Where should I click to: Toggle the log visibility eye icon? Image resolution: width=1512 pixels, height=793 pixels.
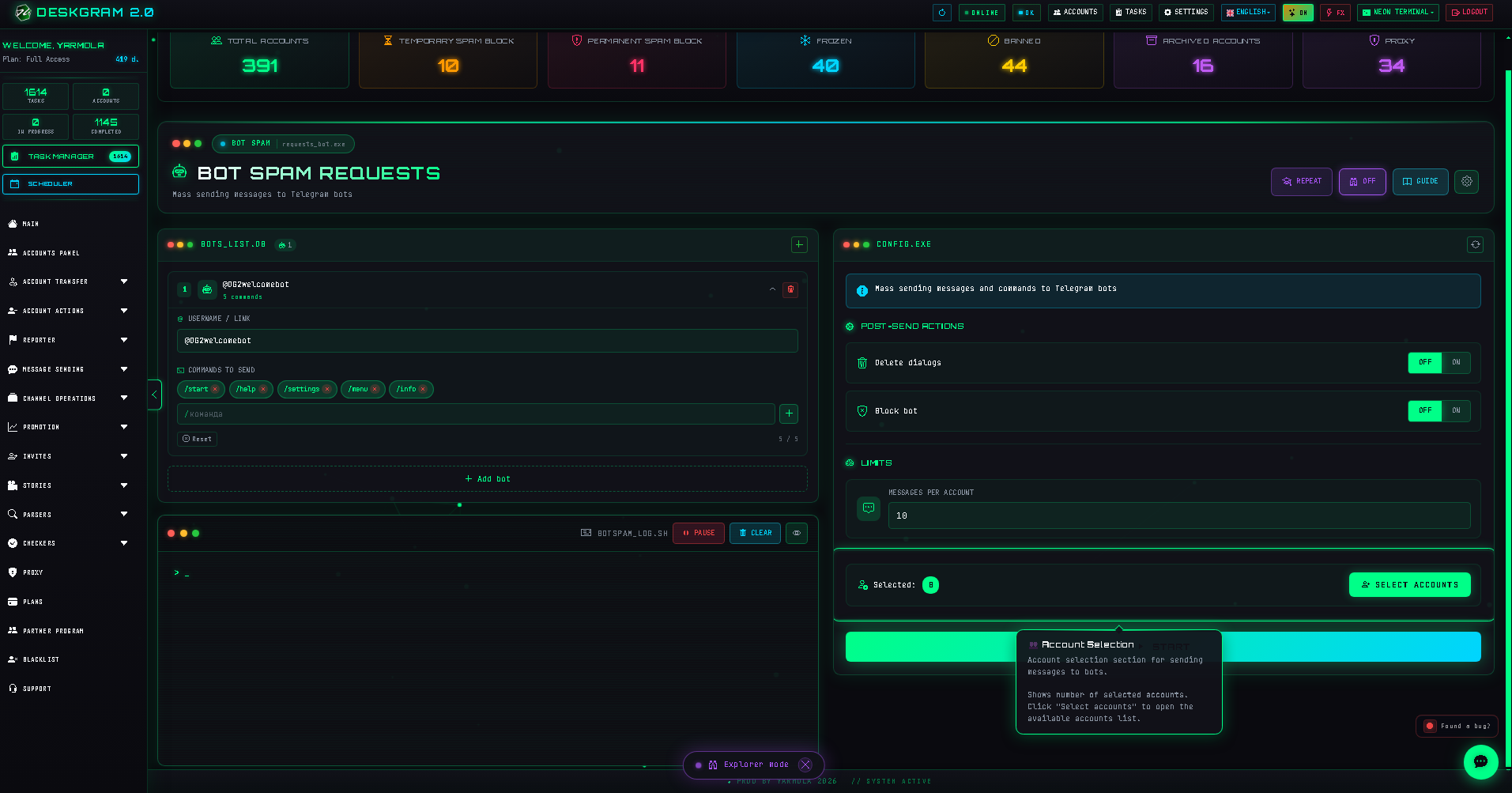coord(797,533)
